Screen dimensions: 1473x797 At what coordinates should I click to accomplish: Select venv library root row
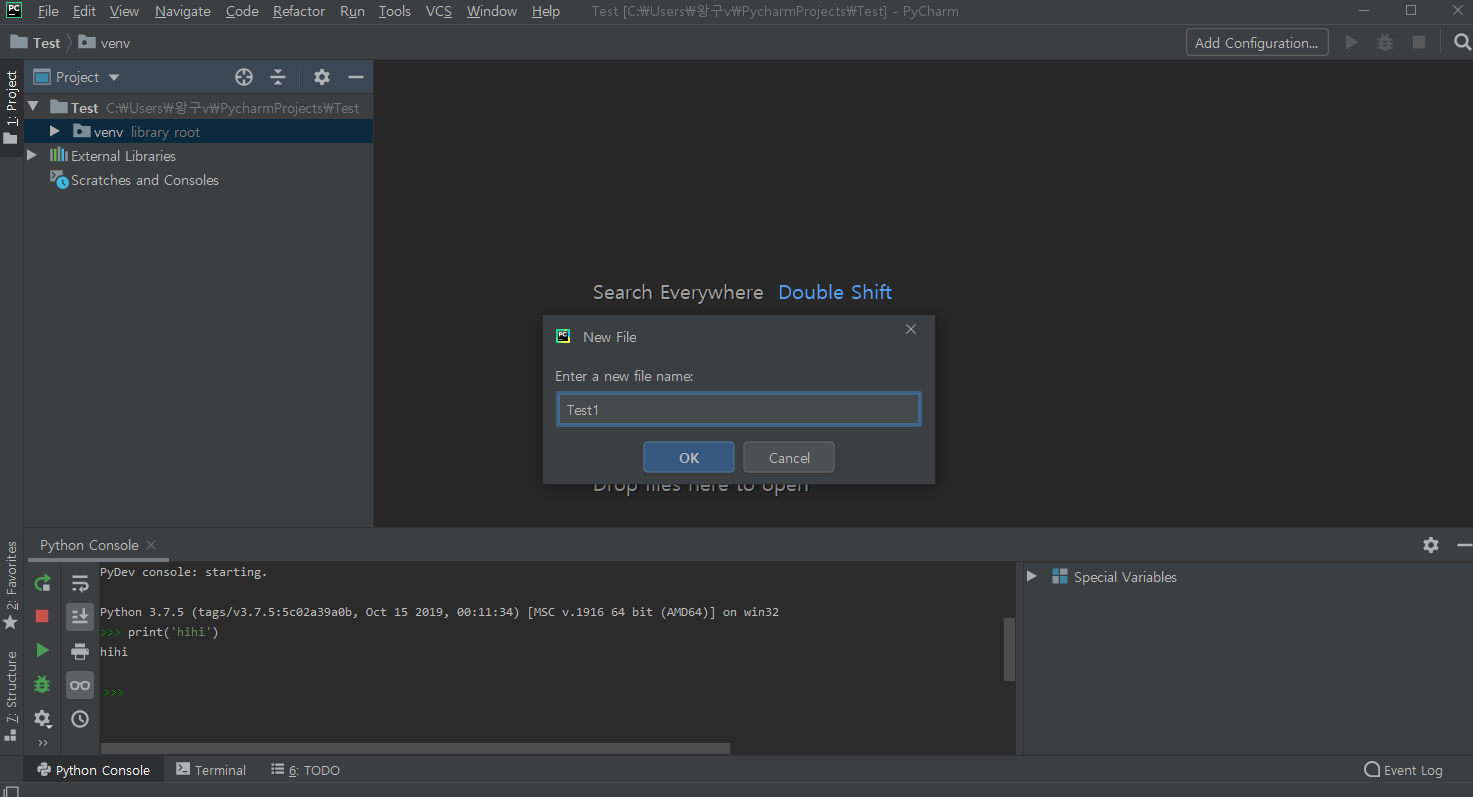(198, 131)
